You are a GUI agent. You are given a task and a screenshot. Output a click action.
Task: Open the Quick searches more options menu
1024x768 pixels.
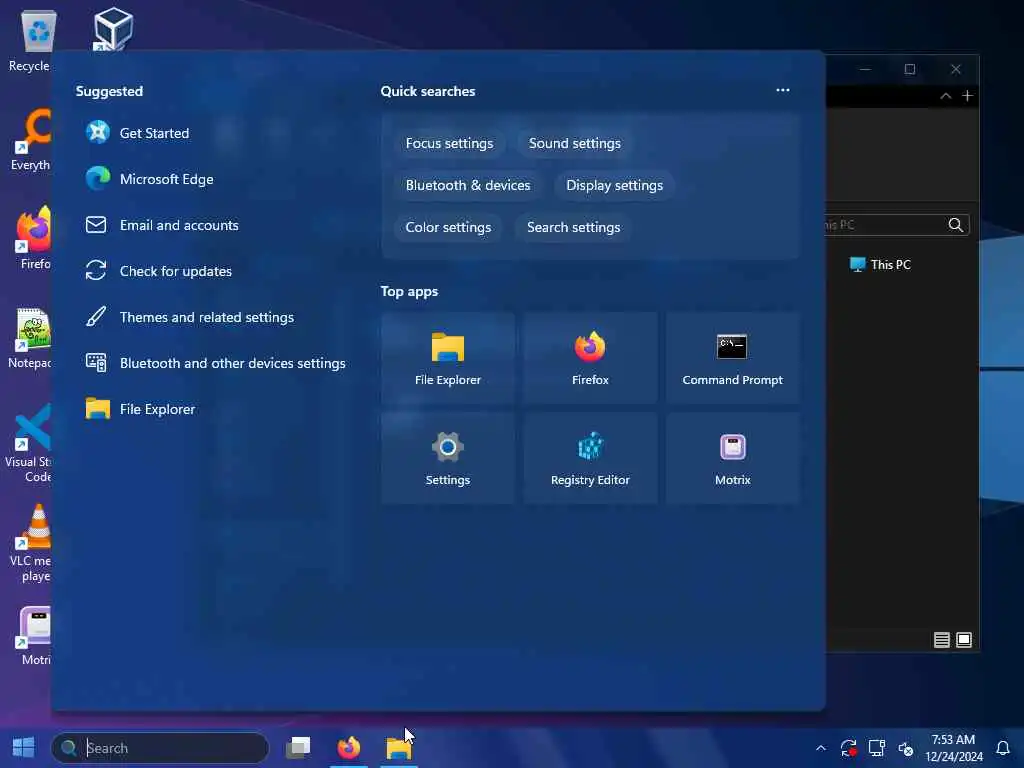click(782, 90)
